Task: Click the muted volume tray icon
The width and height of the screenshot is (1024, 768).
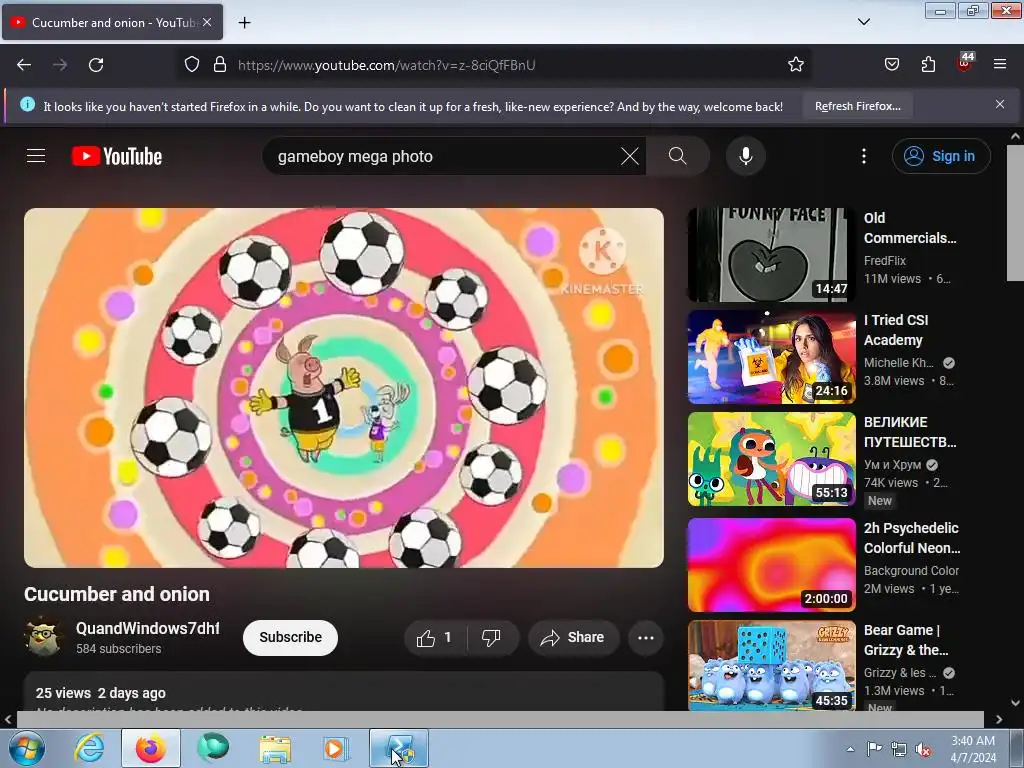Action: click(923, 749)
